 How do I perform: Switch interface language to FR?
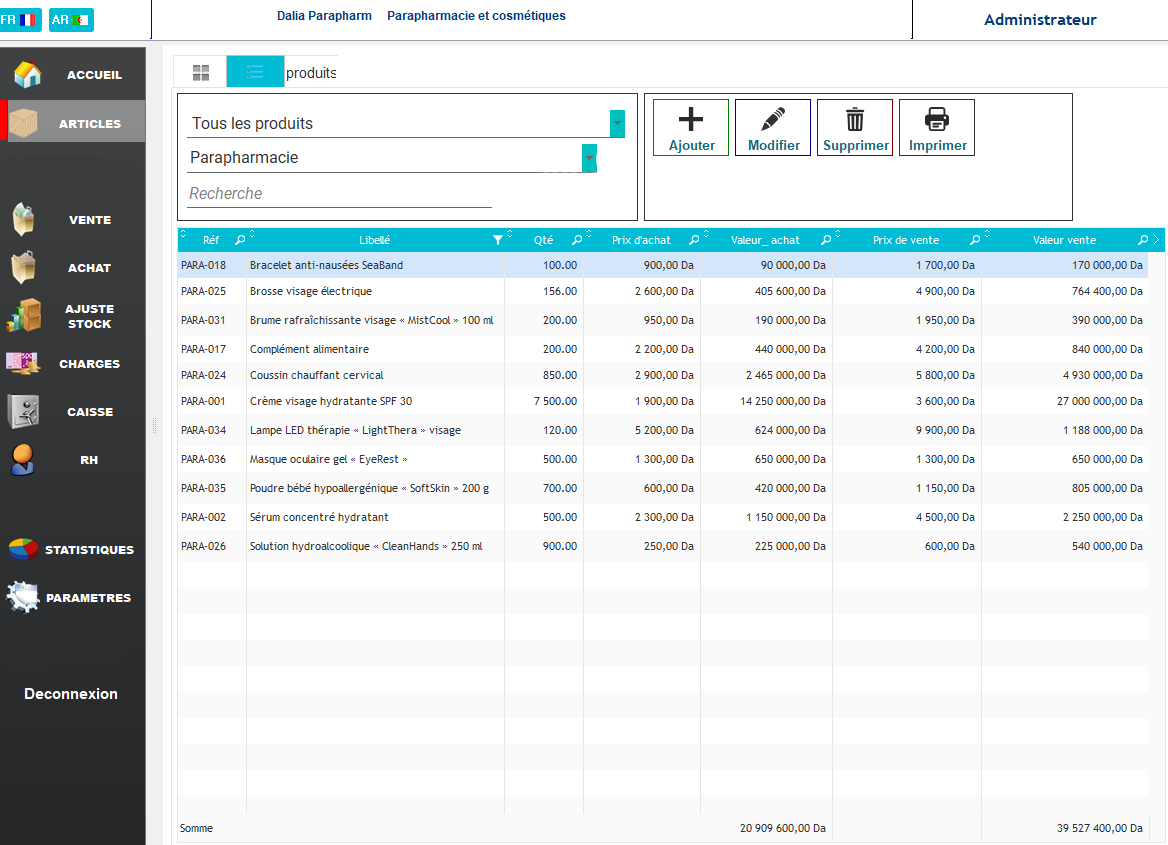(x=20, y=19)
